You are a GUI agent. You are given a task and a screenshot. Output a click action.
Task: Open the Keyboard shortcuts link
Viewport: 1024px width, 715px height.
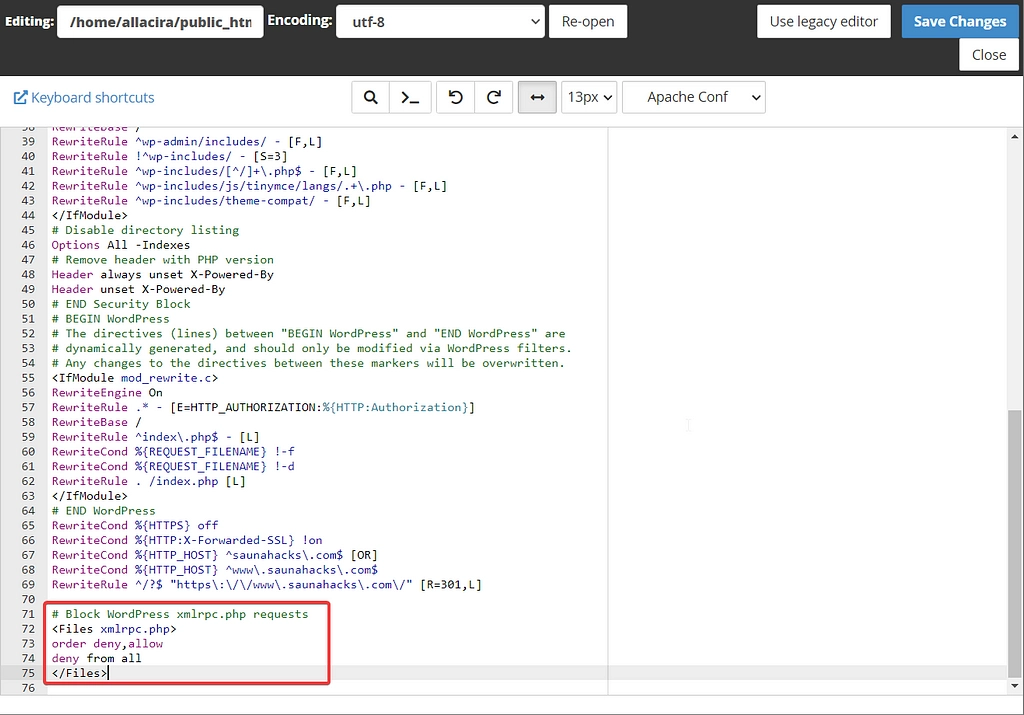coord(84,98)
